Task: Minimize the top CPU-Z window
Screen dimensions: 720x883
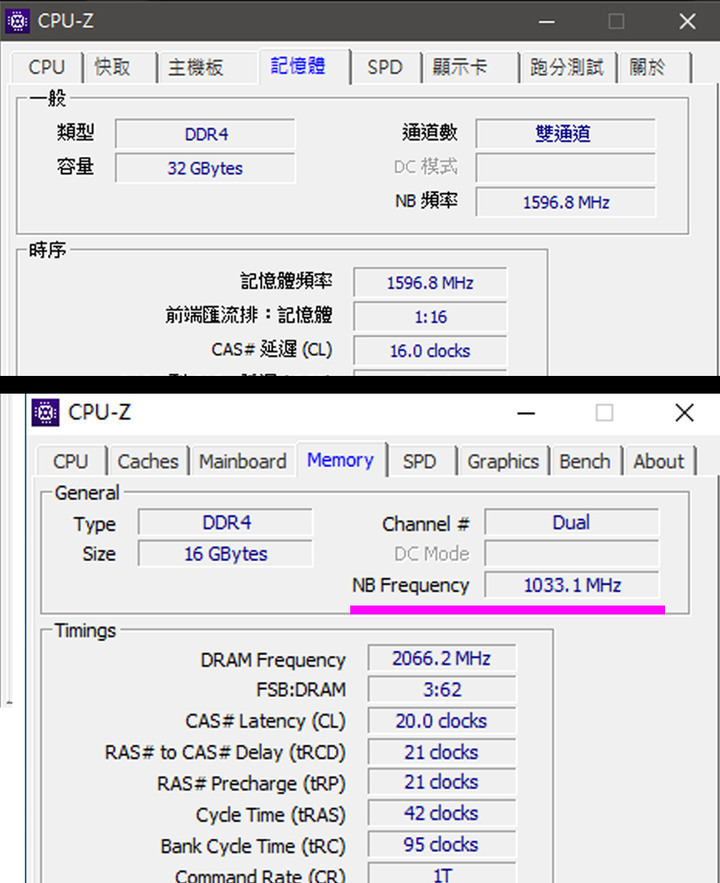Action: point(547,22)
